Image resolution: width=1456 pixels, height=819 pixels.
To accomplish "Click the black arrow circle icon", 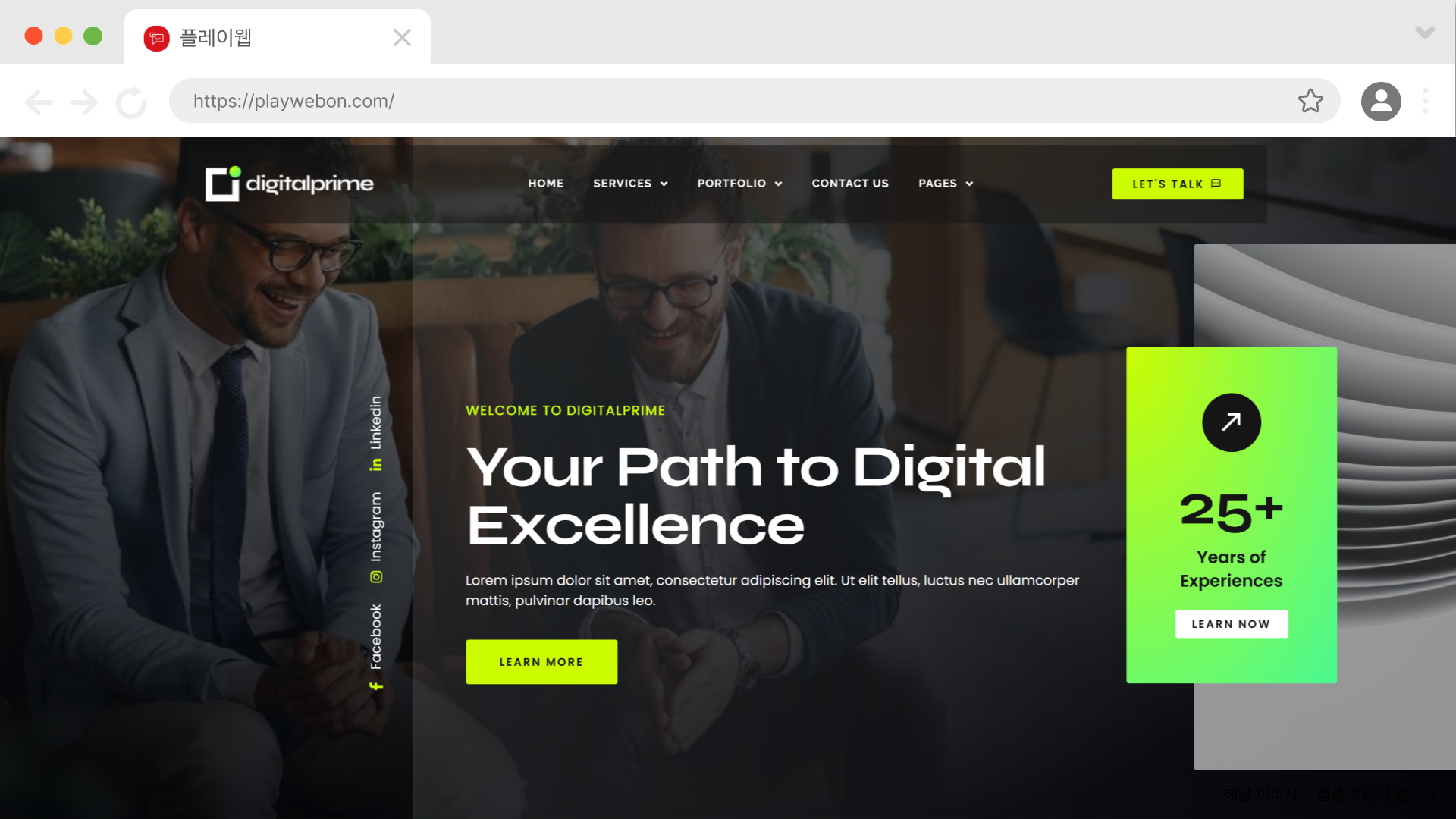I will [x=1232, y=422].
